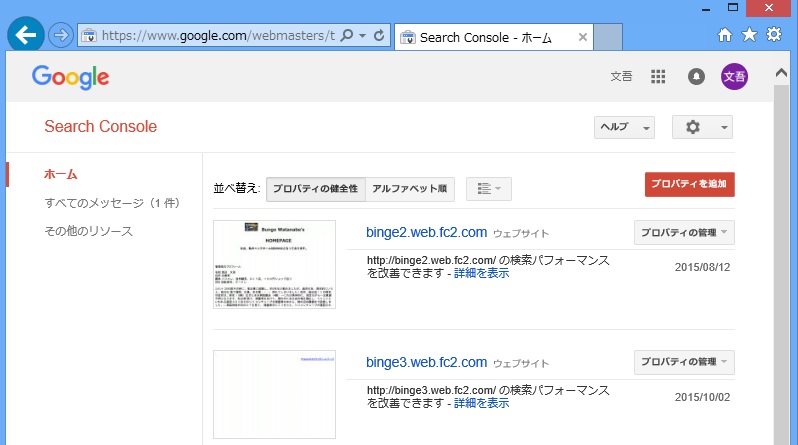The height and width of the screenshot is (445, 798).
Task: Focus the URL address field
Action: coord(218,35)
